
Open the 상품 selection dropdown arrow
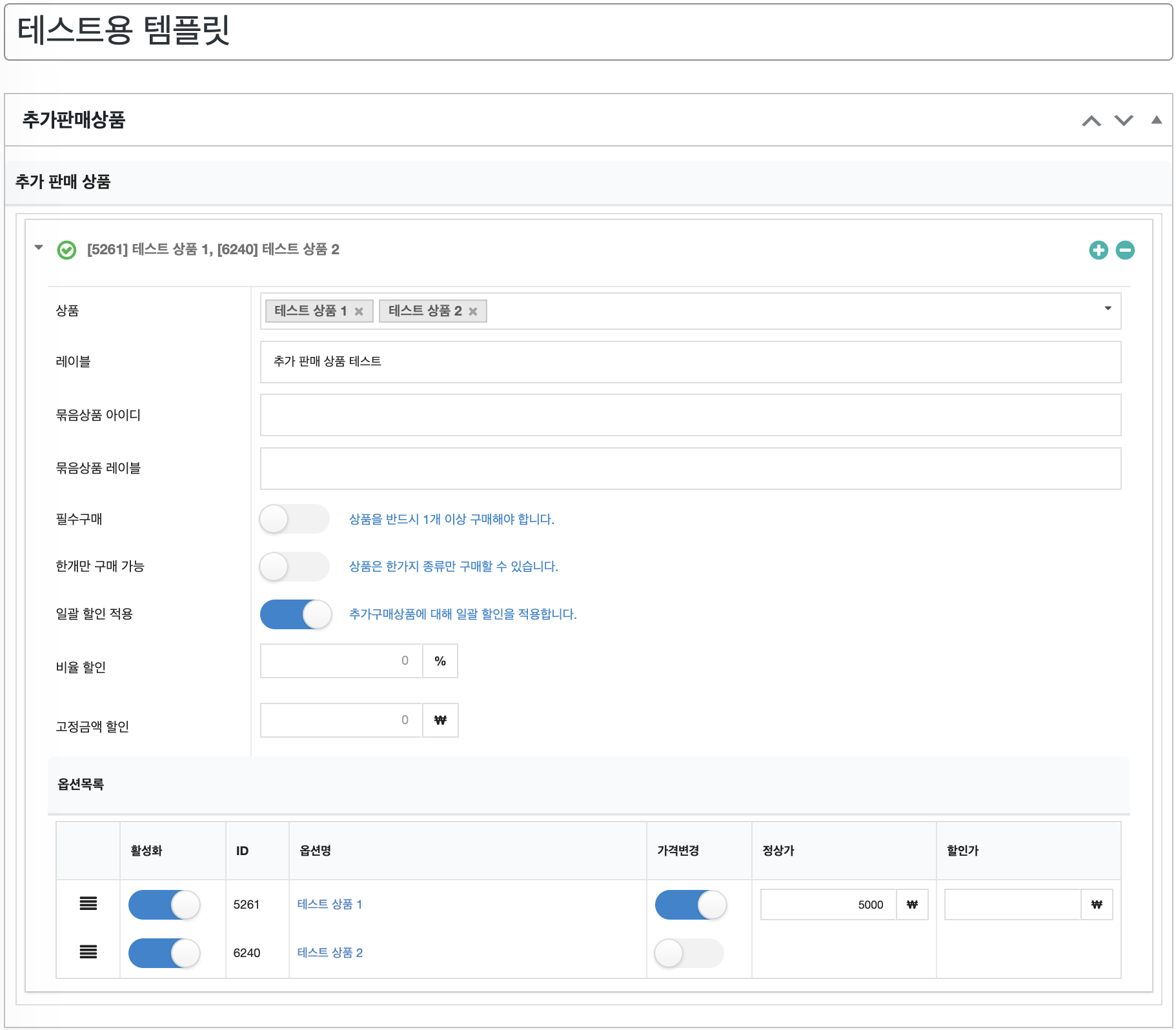point(1108,308)
